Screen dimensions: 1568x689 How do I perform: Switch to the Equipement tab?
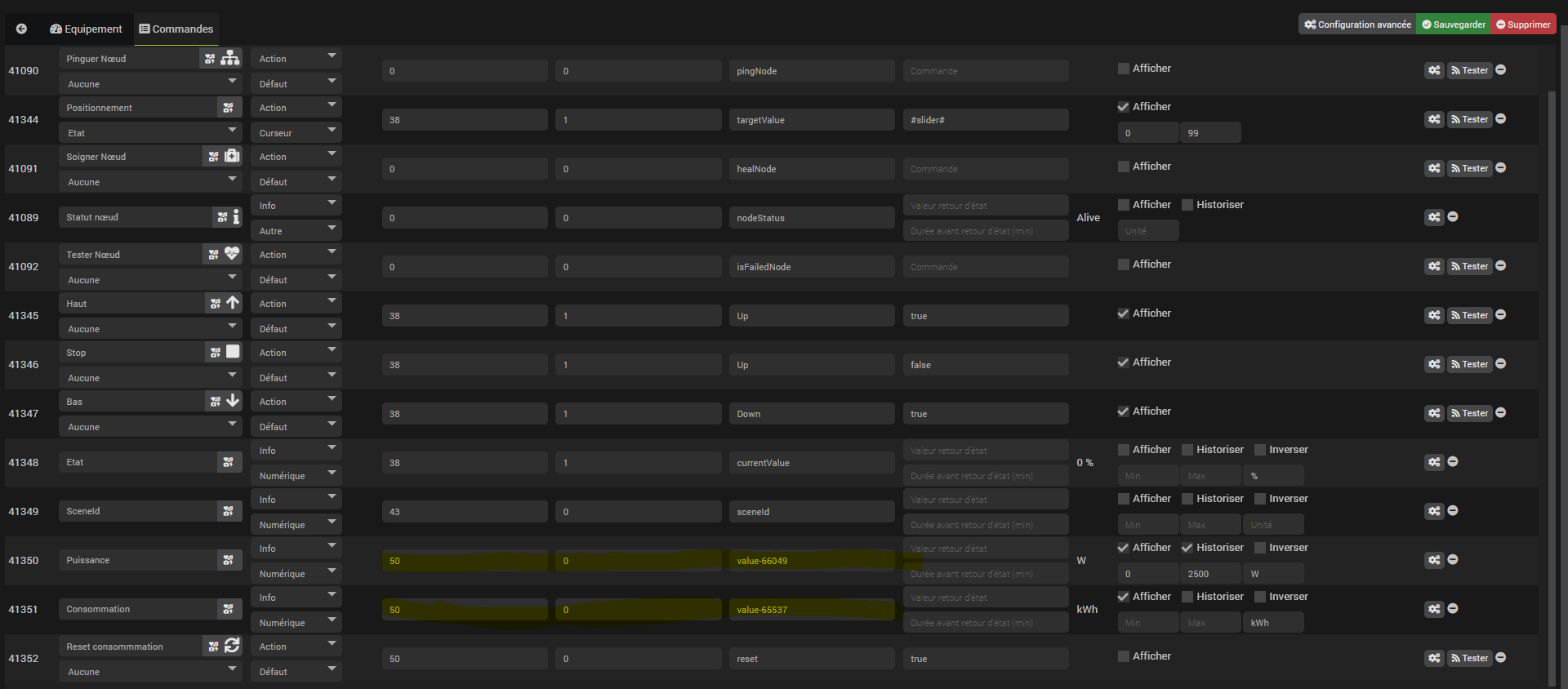coord(86,29)
